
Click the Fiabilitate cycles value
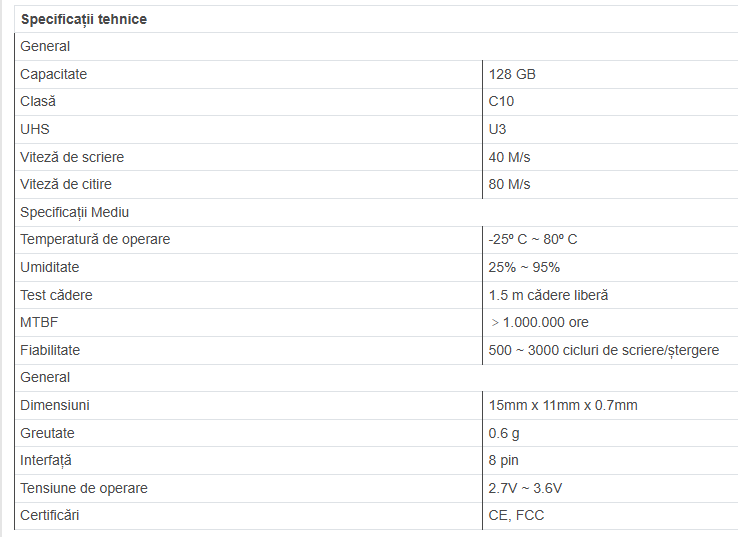pos(604,350)
